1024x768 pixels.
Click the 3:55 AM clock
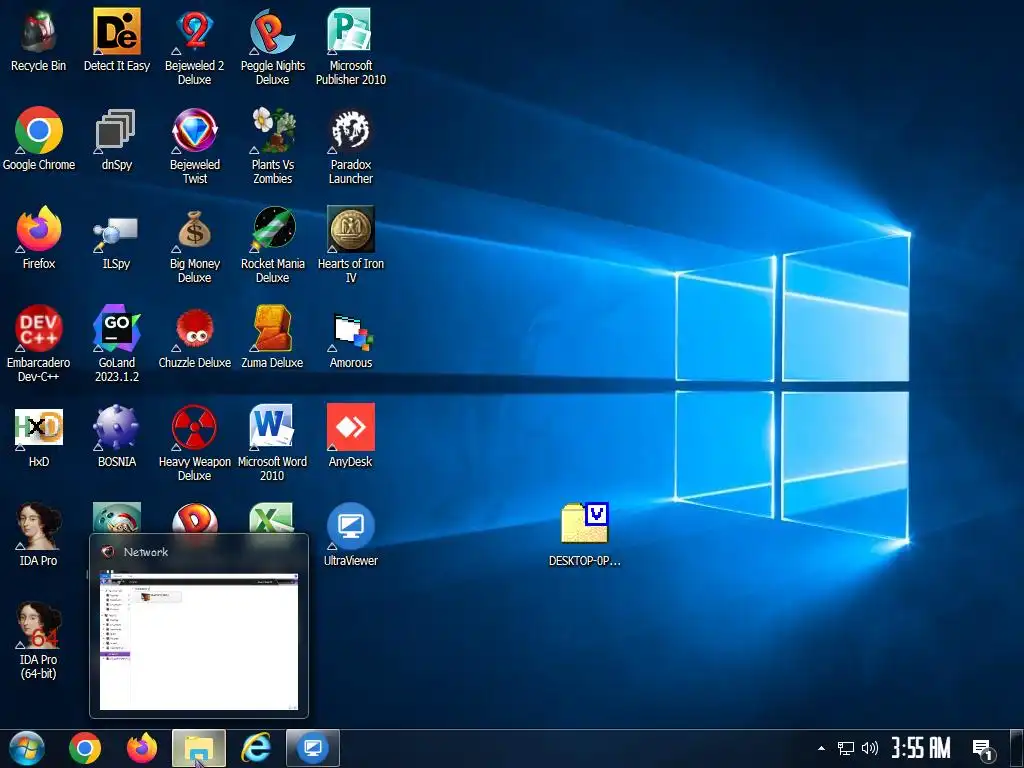(921, 748)
